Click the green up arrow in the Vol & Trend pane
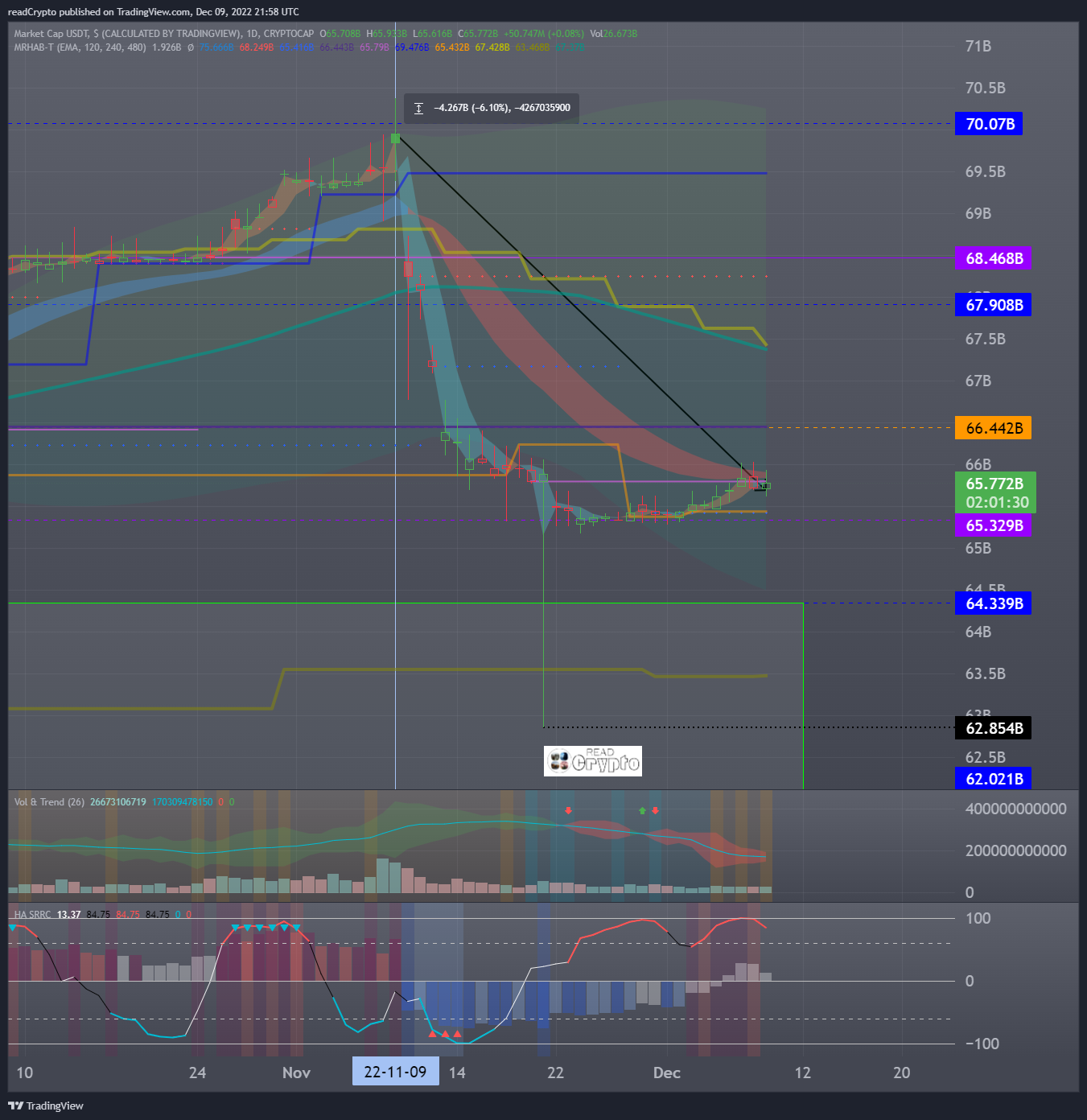The width and height of the screenshot is (1087, 1120). 642,810
